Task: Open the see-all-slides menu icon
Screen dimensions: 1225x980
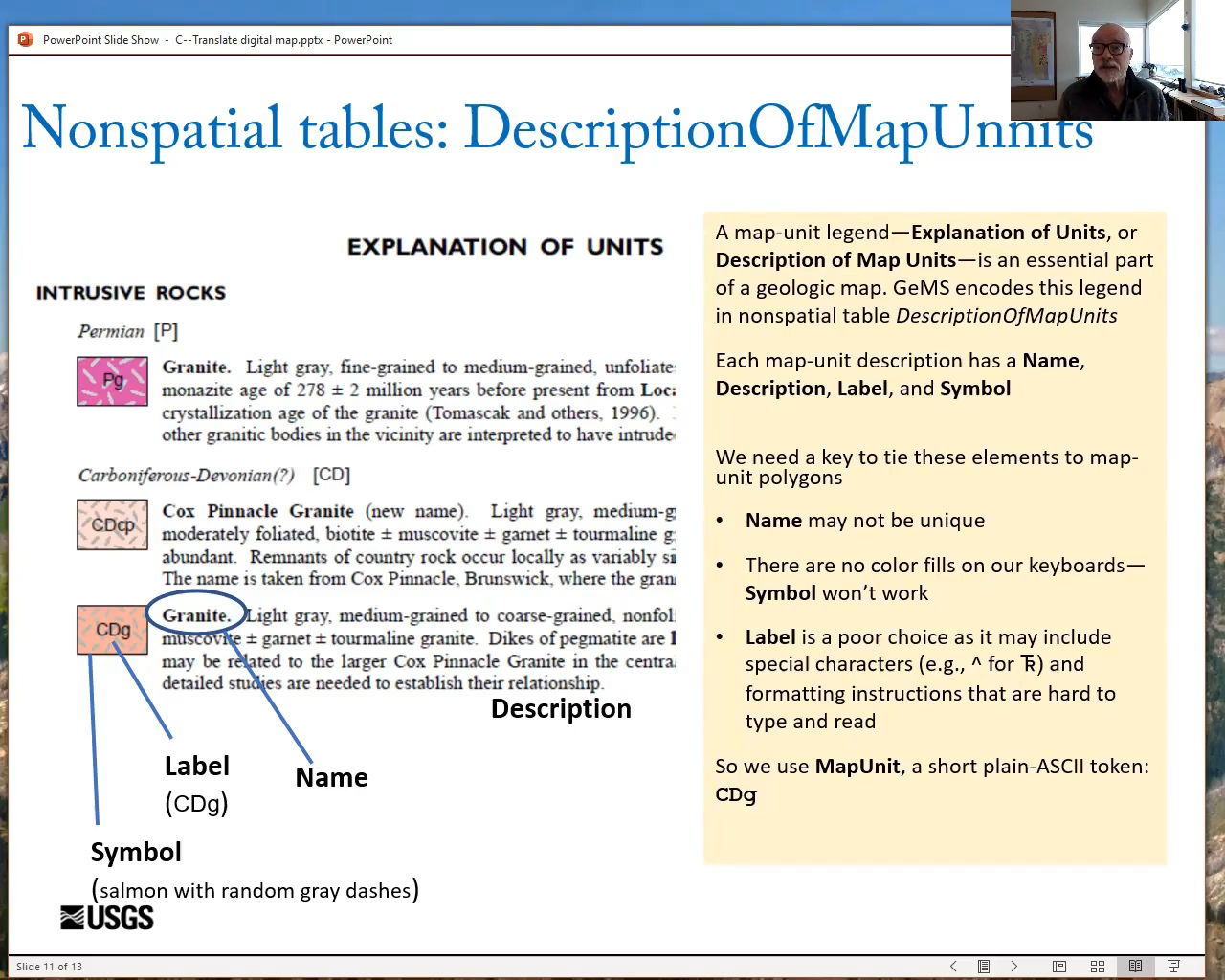Action: click(983, 967)
